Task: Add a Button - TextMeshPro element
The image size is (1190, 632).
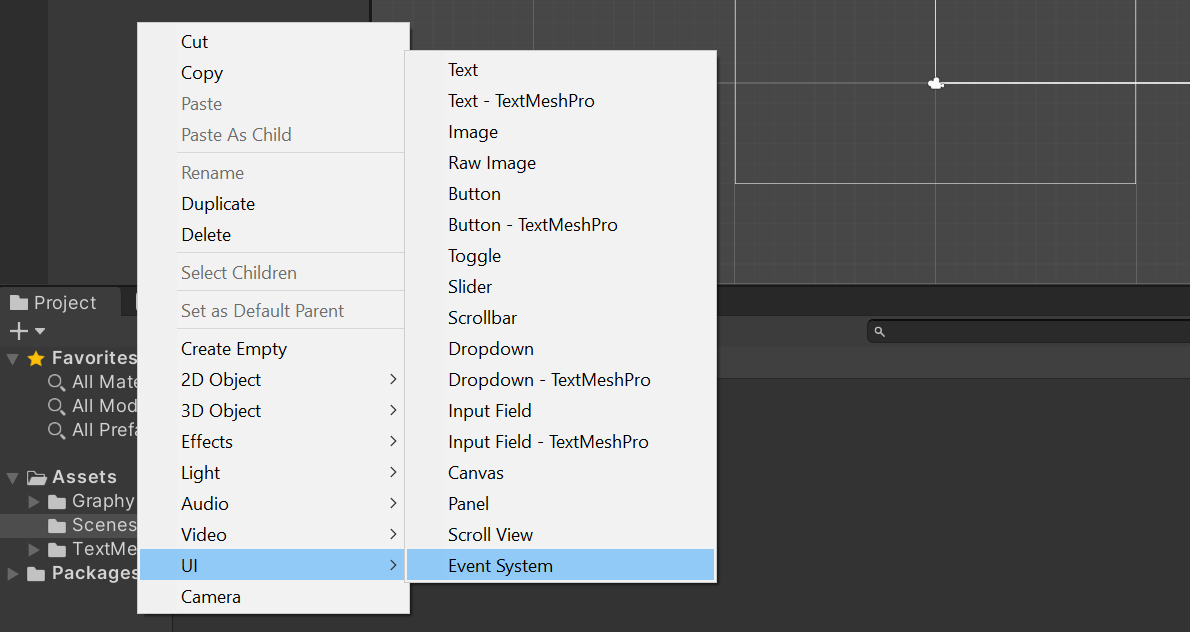Action: [532, 225]
